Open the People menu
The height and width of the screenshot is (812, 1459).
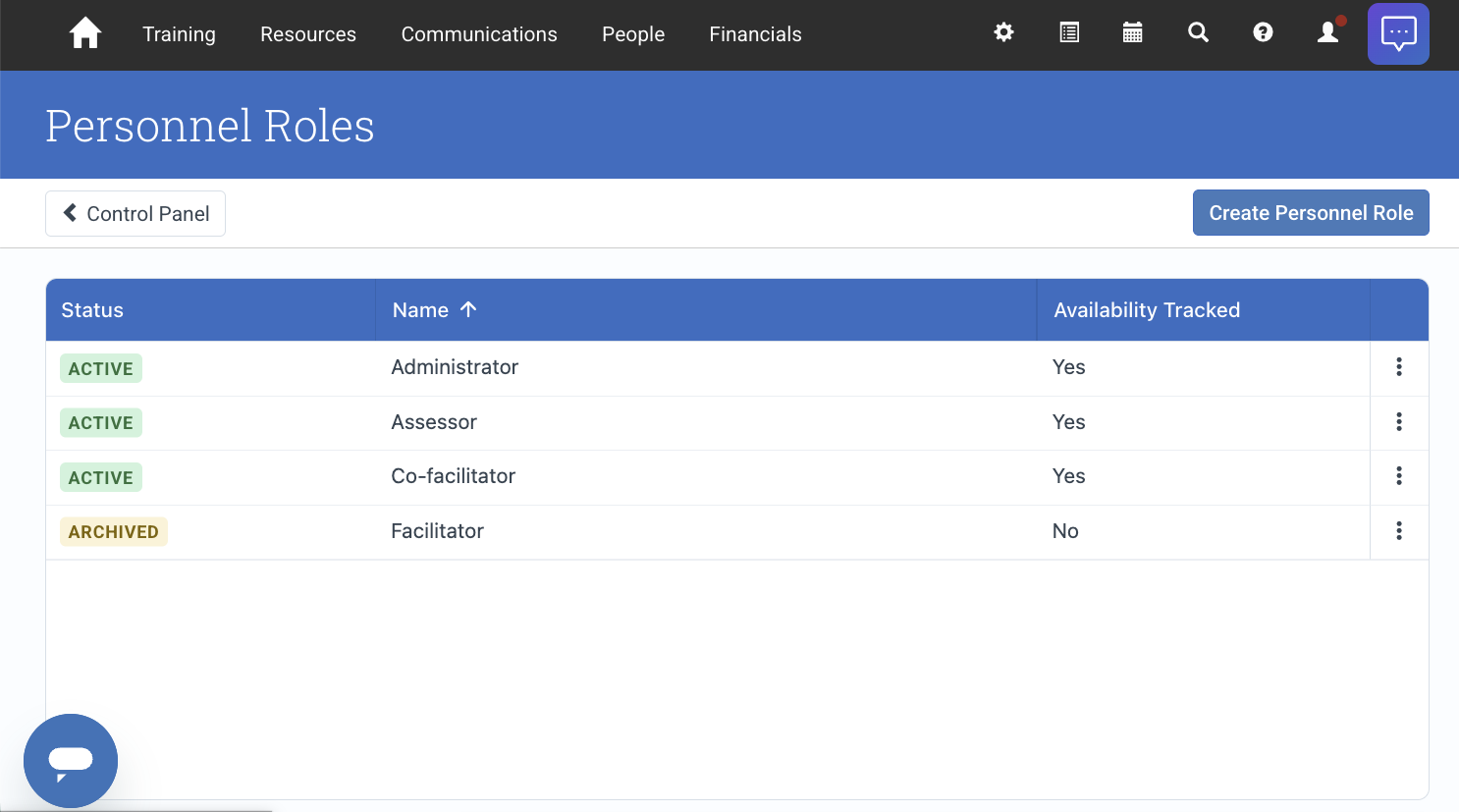tap(633, 34)
